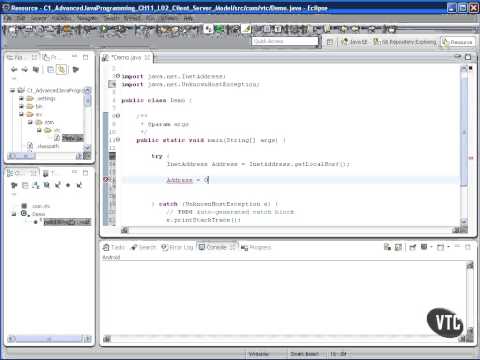Open the Search tab
The image size is (480, 360).
[143, 247]
